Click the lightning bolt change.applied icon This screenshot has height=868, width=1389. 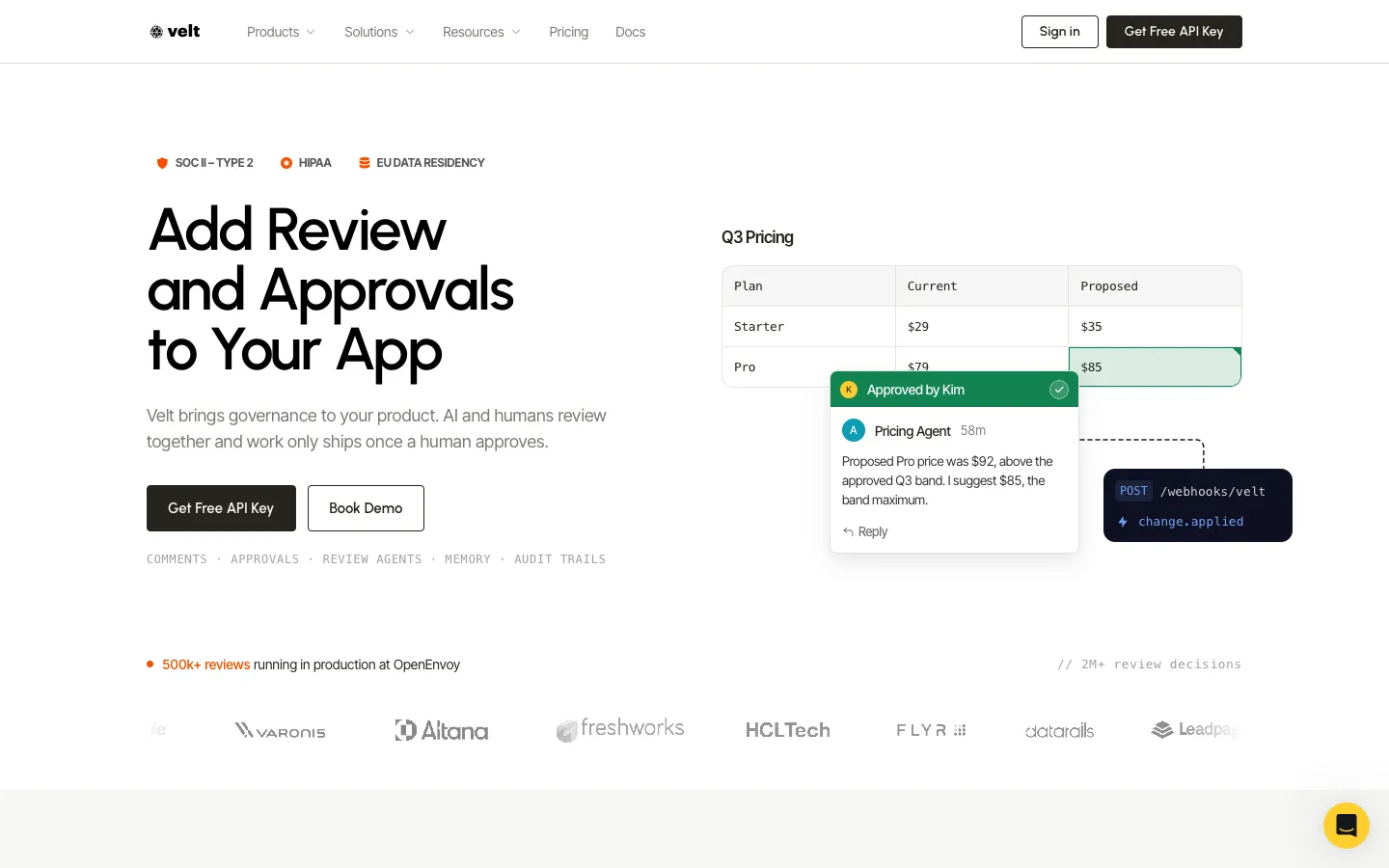pyautogui.click(x=1123, y=522)
